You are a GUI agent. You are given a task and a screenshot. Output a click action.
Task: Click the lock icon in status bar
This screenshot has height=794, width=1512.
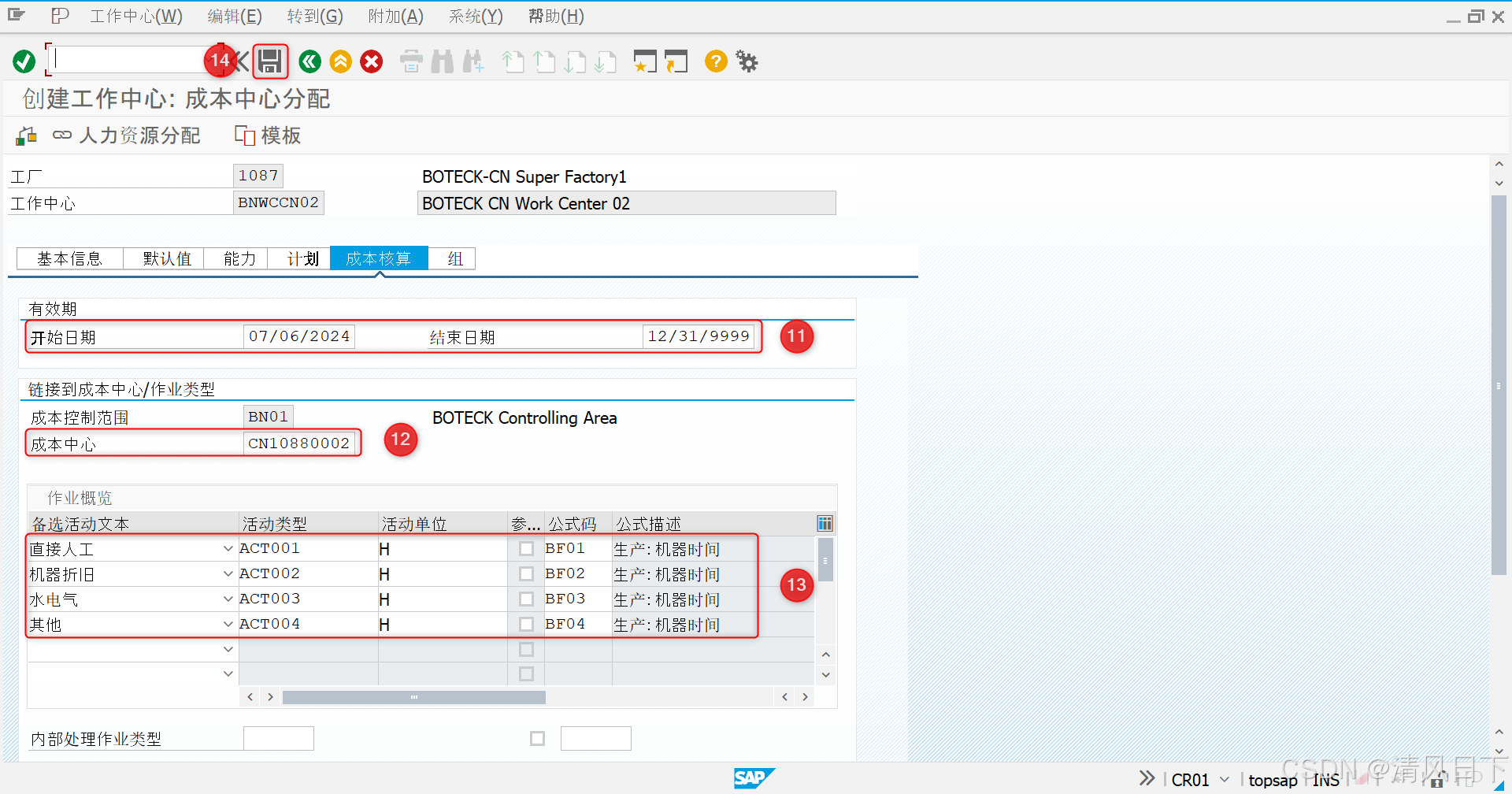pyautogui.click(x=1436, y=781)
